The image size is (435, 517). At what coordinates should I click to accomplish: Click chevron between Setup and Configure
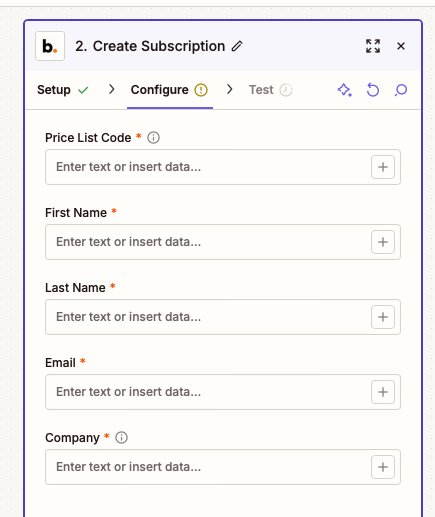[x=112, y=89]
